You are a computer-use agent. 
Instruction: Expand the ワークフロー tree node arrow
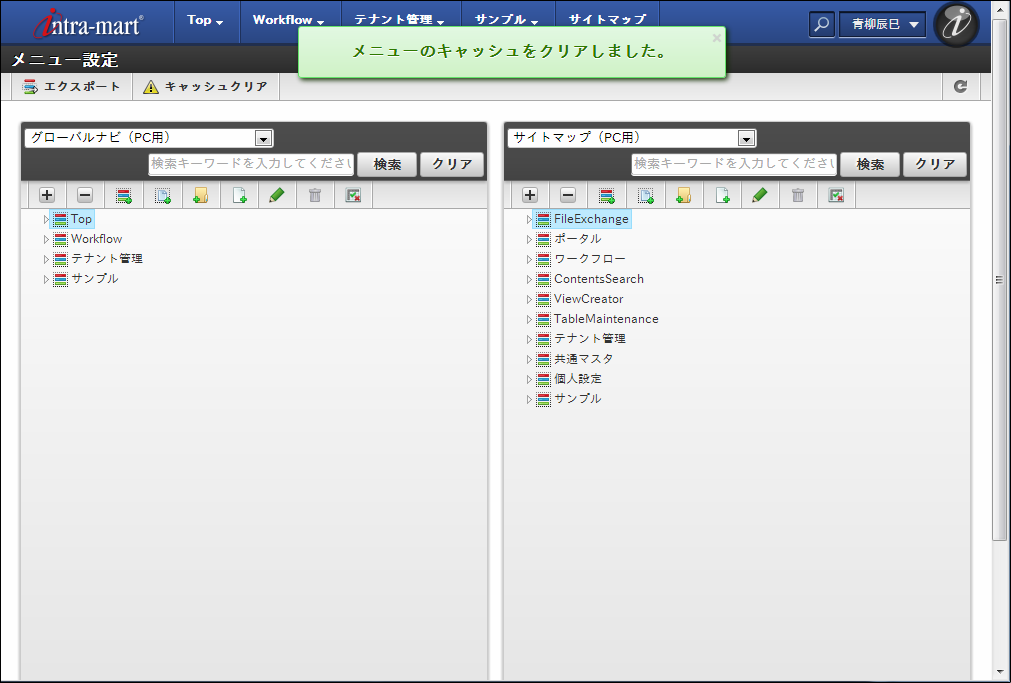(529, 259)
